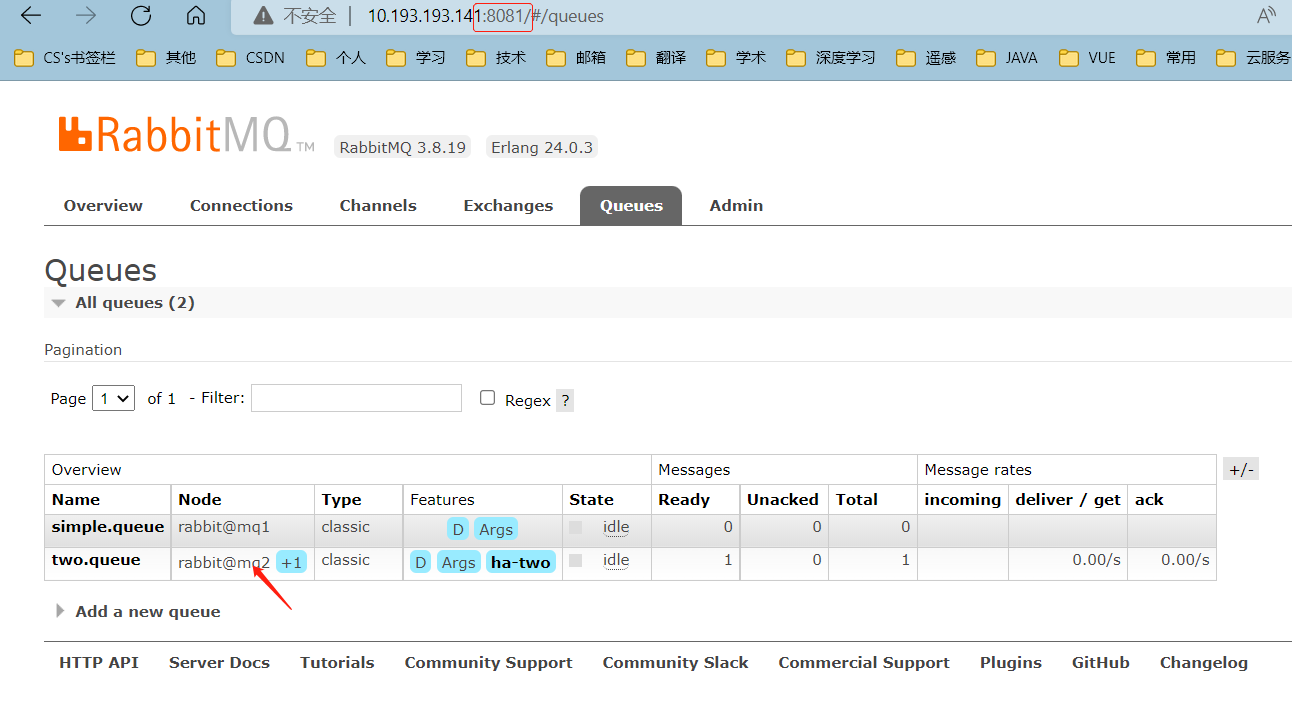
Task: Open the Community Support footer link
Action: pyautogui.click(x=488, y=662)
